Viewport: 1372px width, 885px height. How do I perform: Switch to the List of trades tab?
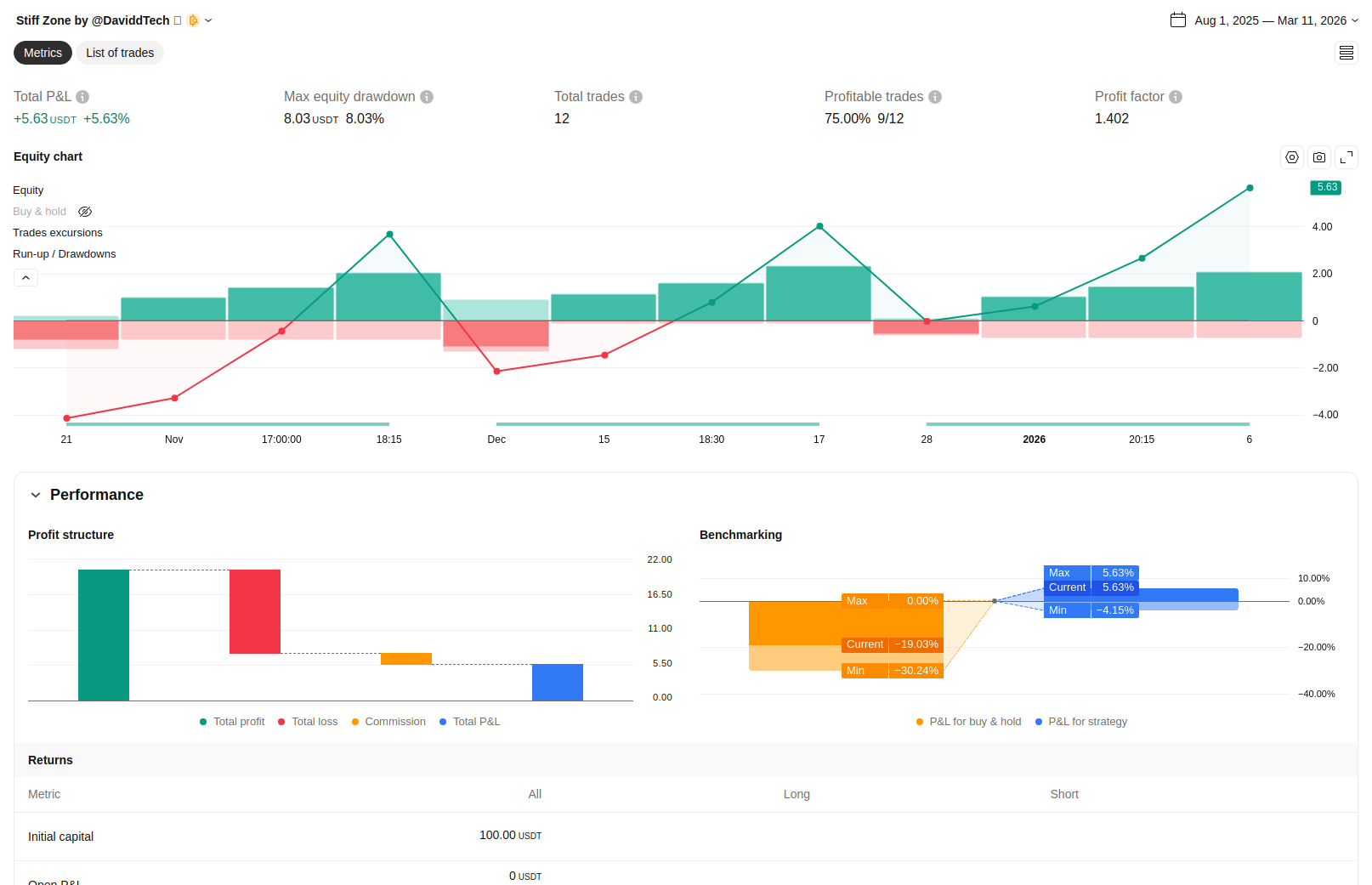click(120, 53)
